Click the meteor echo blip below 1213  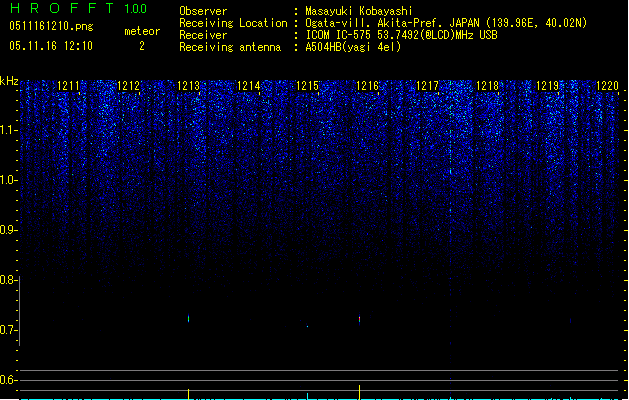coord(189,319)
